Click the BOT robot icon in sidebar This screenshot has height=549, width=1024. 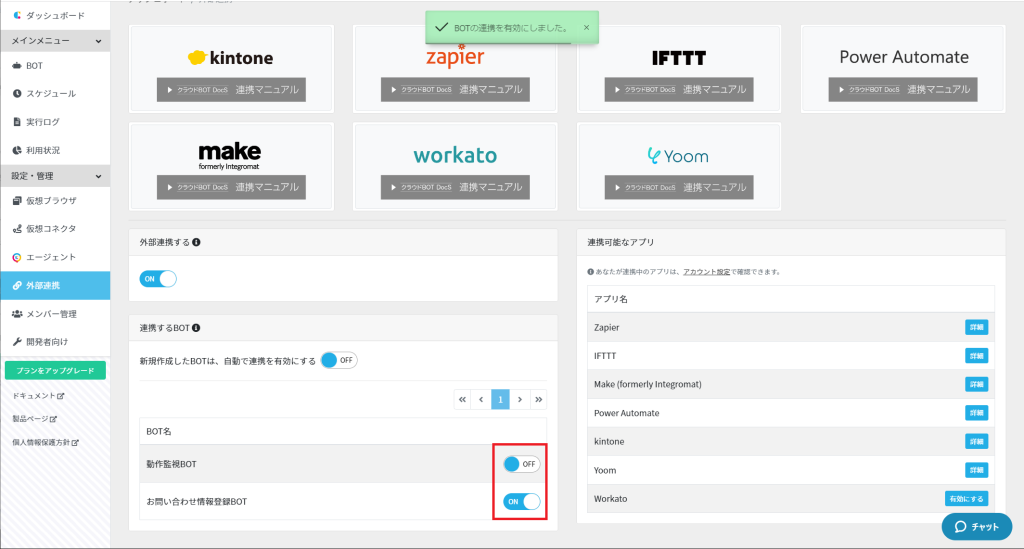tap(17, 65)
